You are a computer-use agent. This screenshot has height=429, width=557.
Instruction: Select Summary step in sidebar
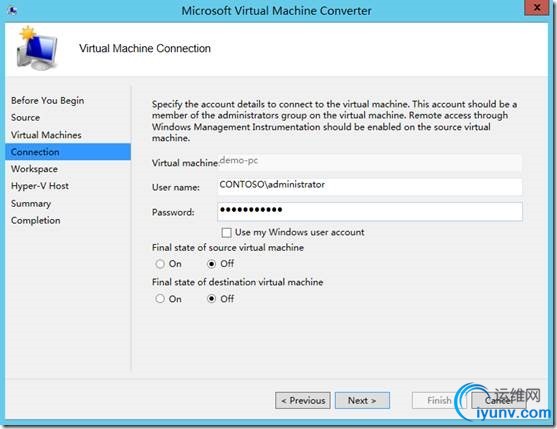pyautogui.click(x=31, y=203)
